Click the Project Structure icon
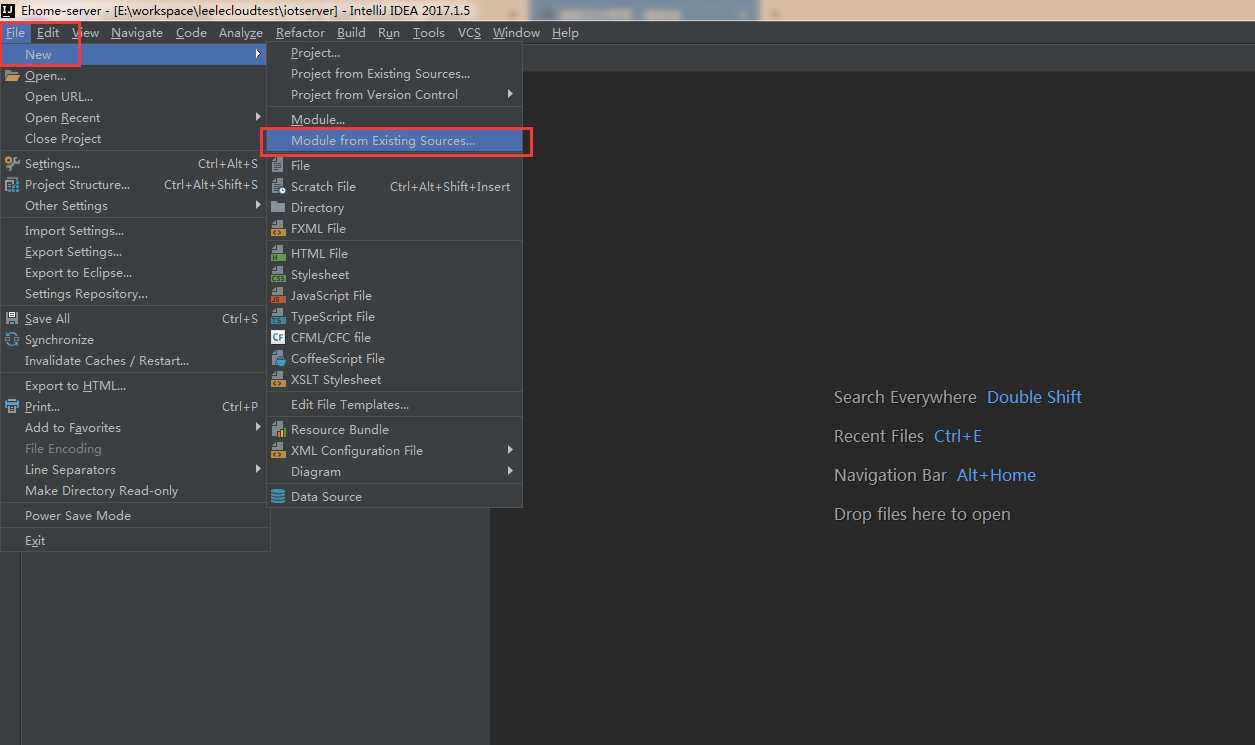The height and width of the screenshot is (745, 1255). (x=12, y=184)
